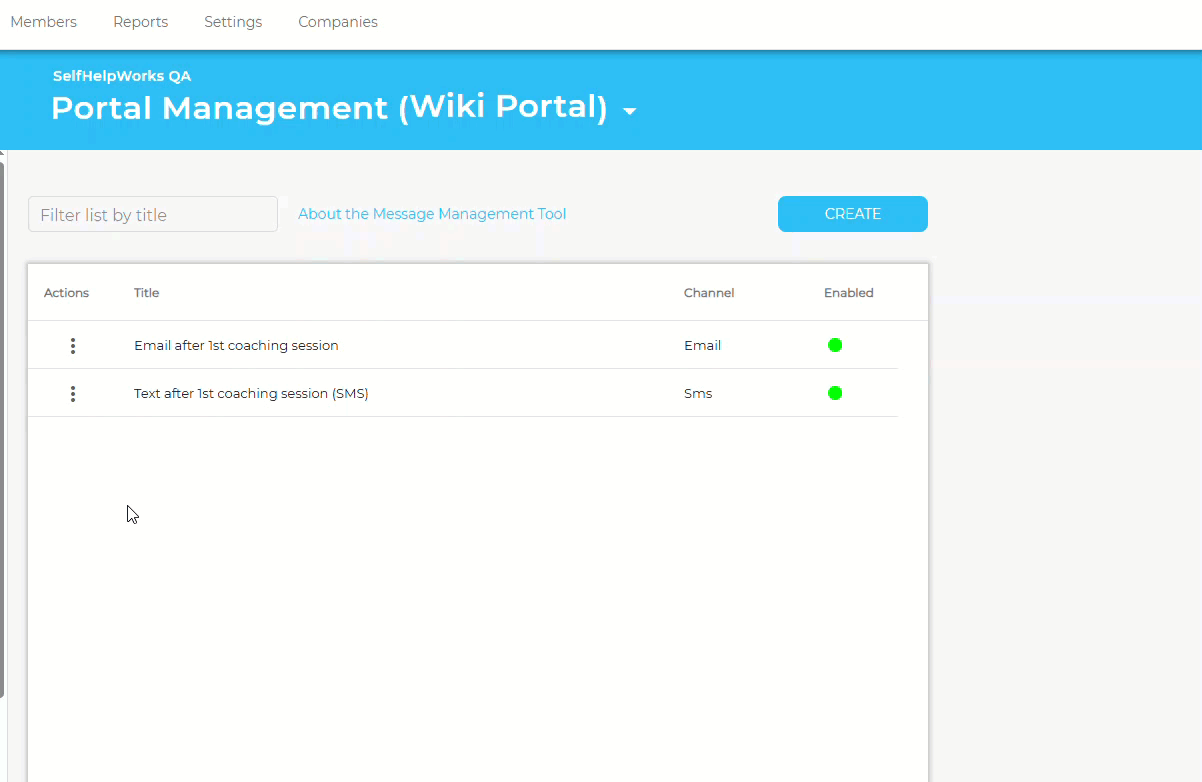The width and height of the screenshot is (1202, 782).
Task: Select the Companies menu item
Action: (x=338, y=22)
